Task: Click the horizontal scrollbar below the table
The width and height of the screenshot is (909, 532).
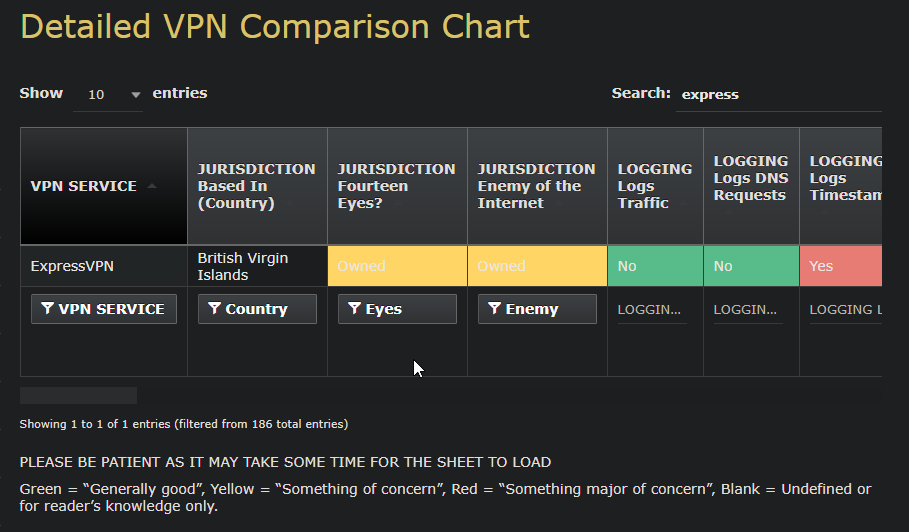Action: [x=78, y=395]
